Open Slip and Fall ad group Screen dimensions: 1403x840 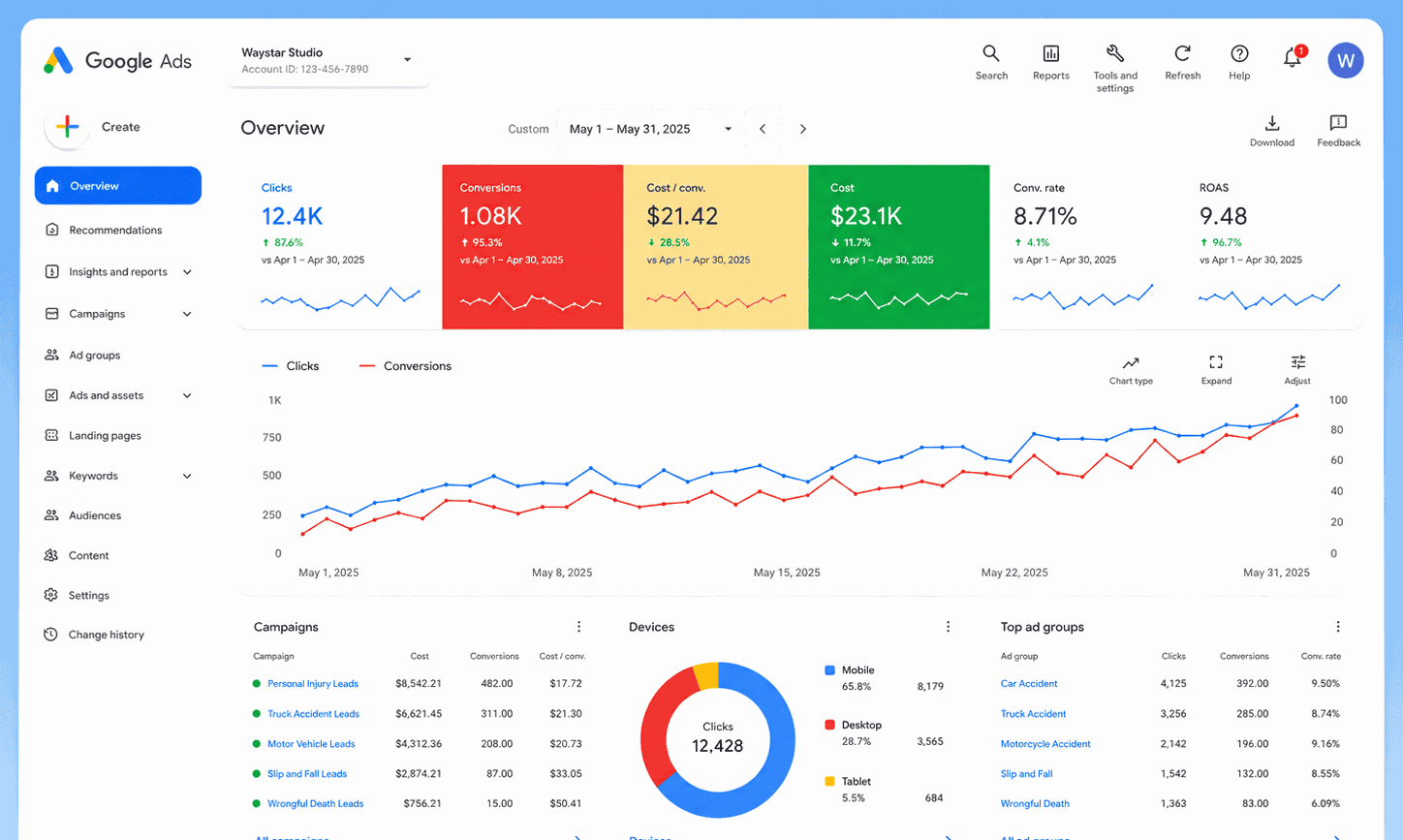[x=1026, y=774]
